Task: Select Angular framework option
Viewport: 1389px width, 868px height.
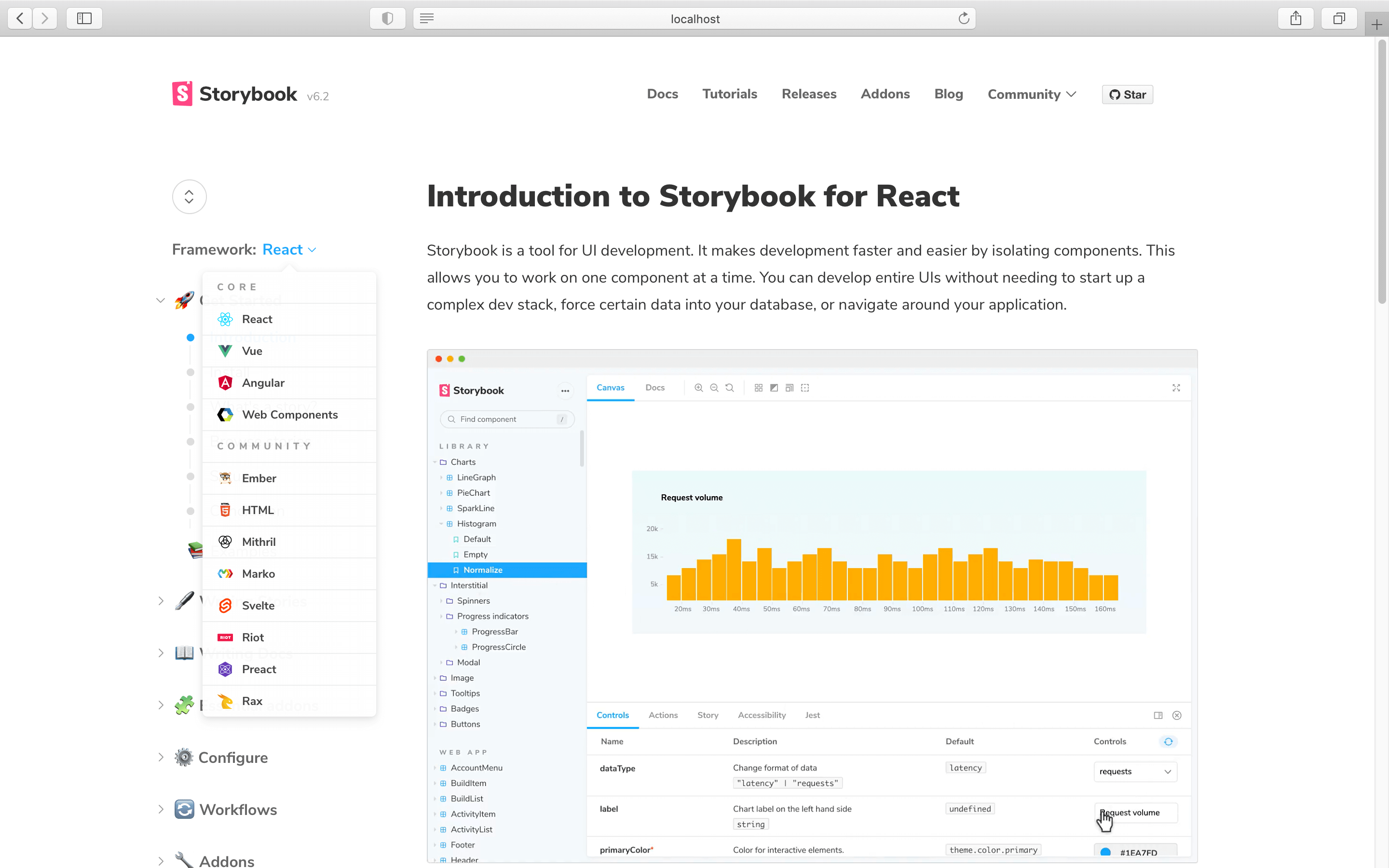Action: pyautogui.click(x=289, y=383)
